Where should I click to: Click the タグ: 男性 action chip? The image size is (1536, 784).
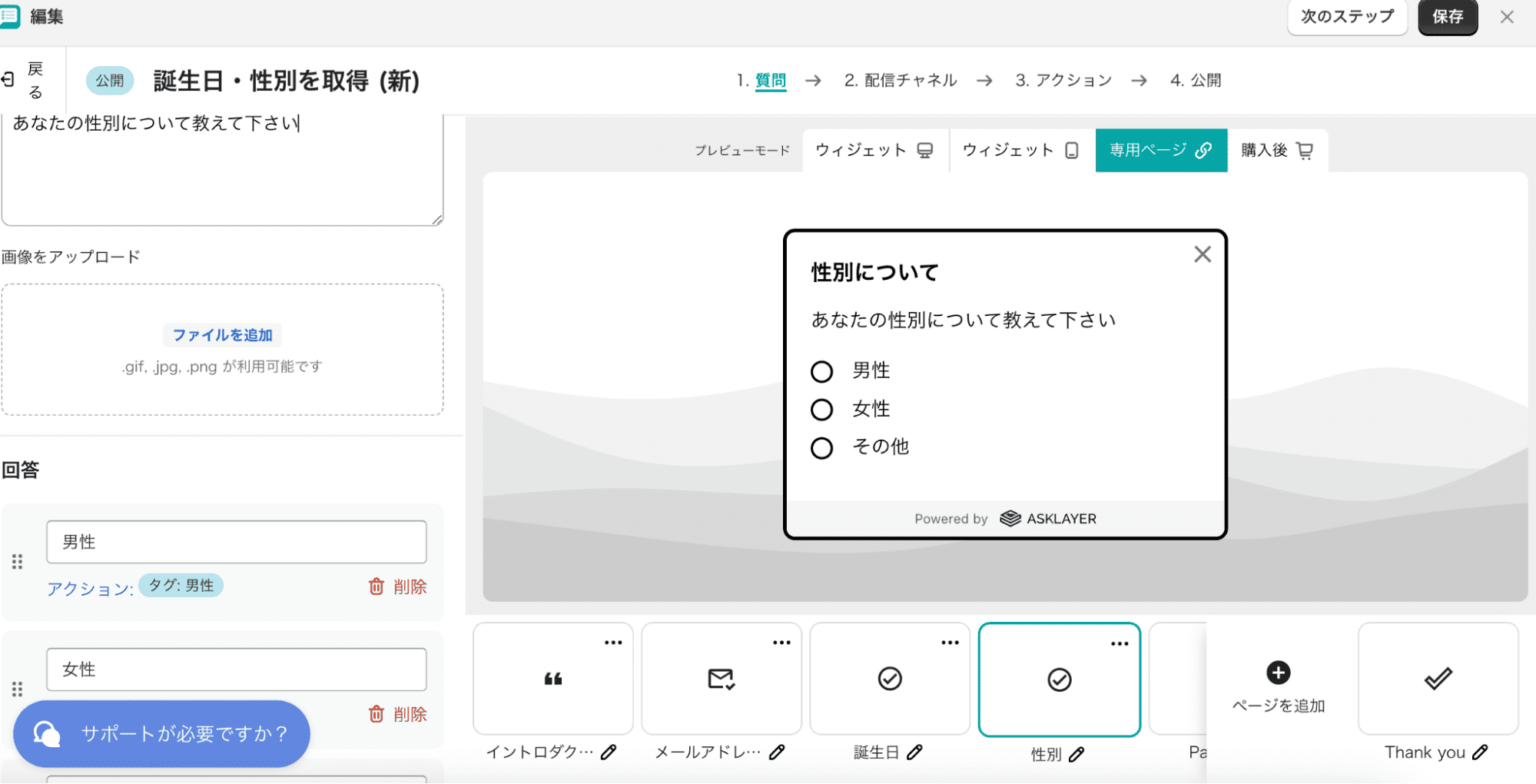coord(180,587)
